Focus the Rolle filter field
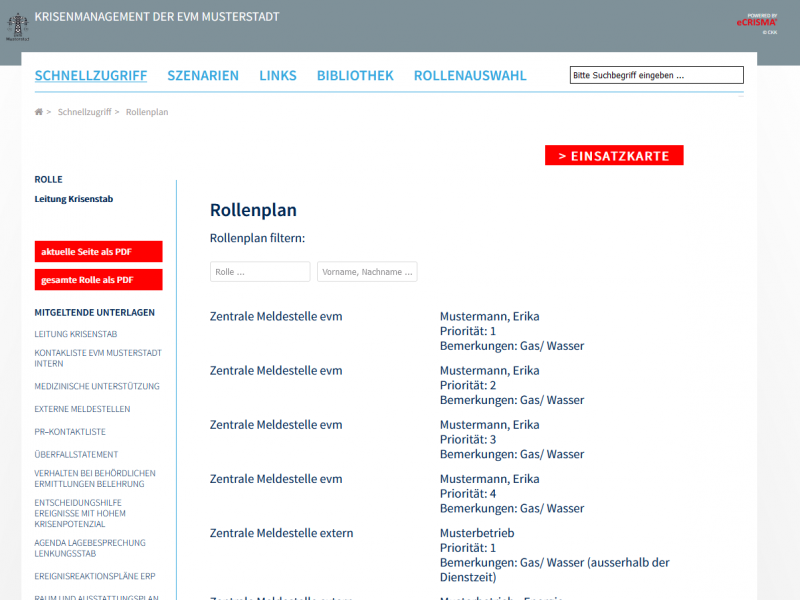The width and height of the screenshot is (800, 600). [260, 272]
